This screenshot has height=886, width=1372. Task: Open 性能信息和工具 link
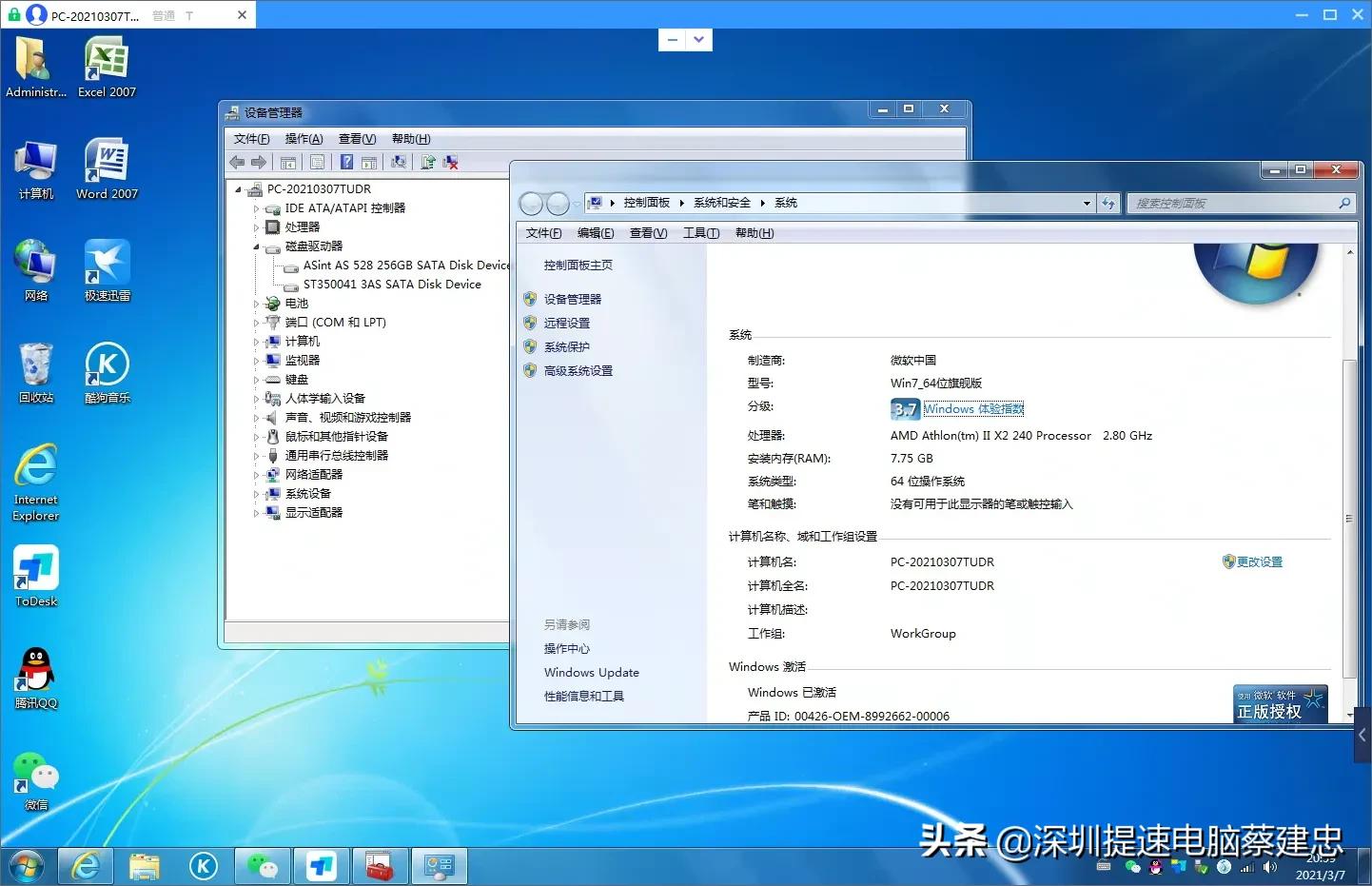(x=584, y=697)
